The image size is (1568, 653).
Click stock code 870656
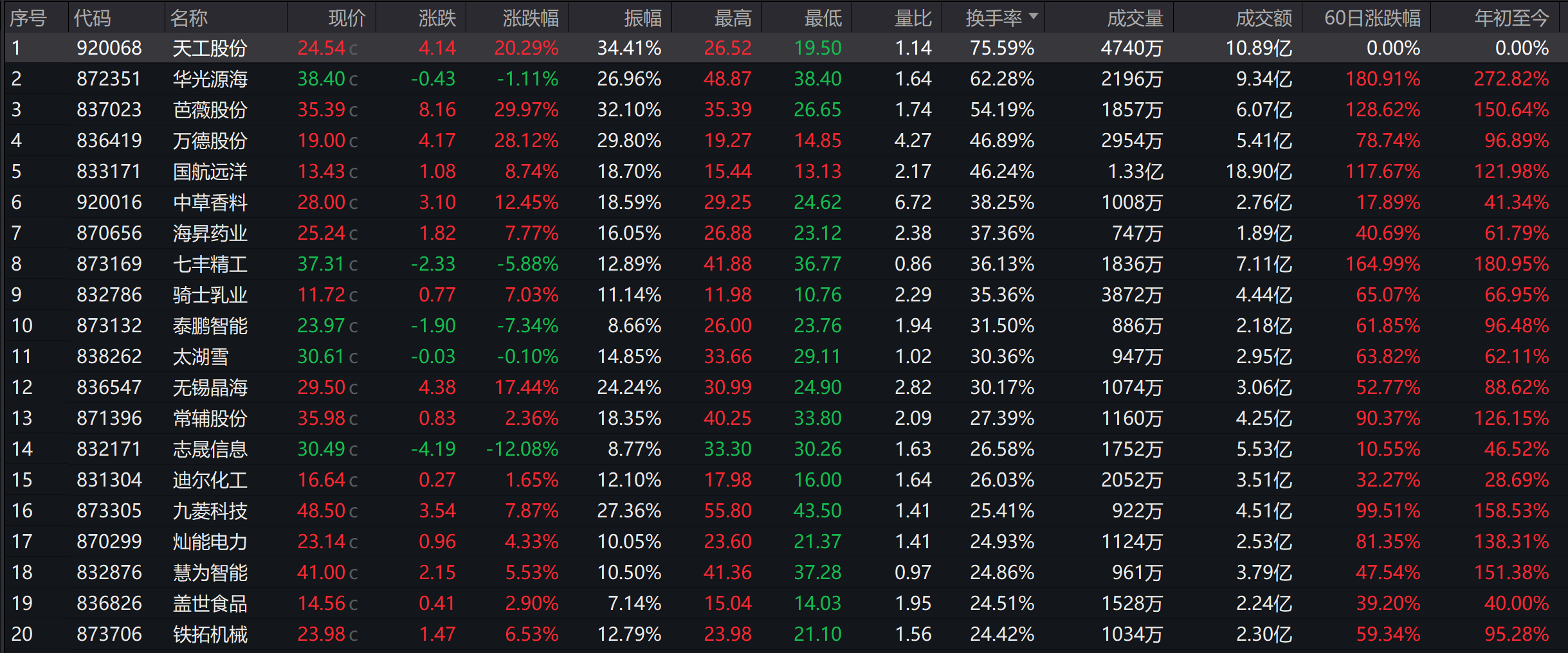click(x=109, y=233)
